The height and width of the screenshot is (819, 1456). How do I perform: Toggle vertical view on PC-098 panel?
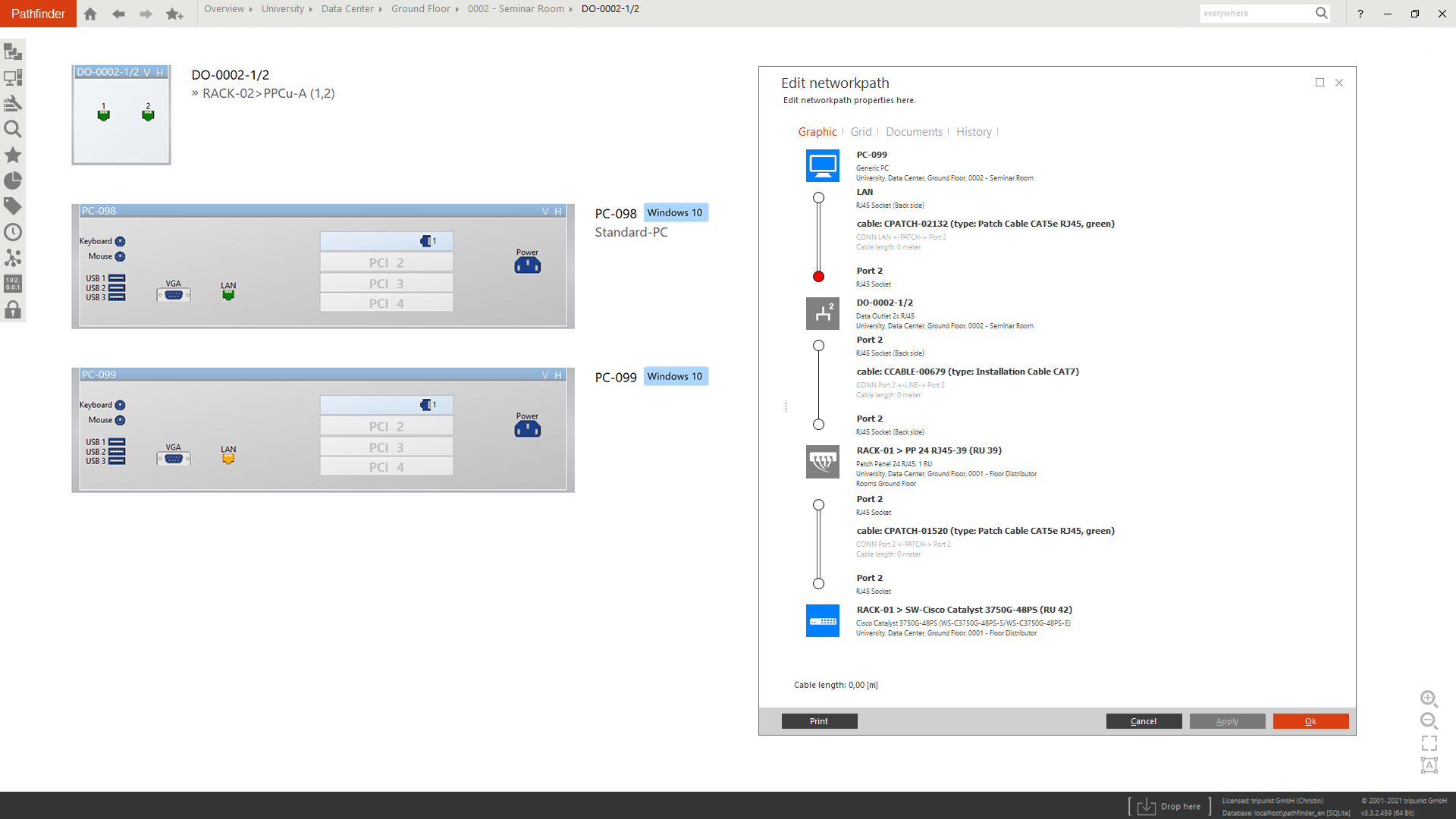coord(544,211)
